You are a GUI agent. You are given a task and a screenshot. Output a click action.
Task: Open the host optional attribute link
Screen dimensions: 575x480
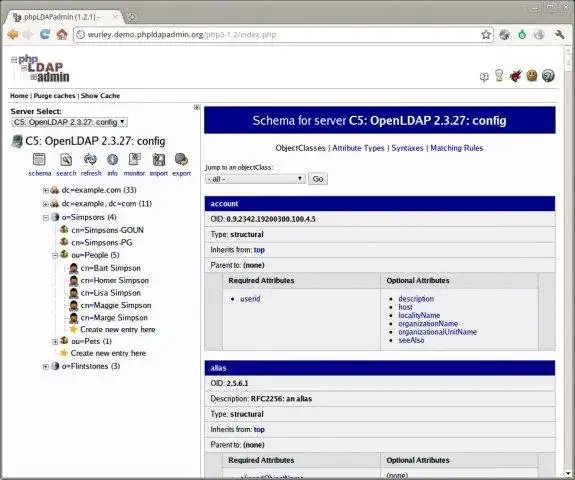[x=405, y=307]
